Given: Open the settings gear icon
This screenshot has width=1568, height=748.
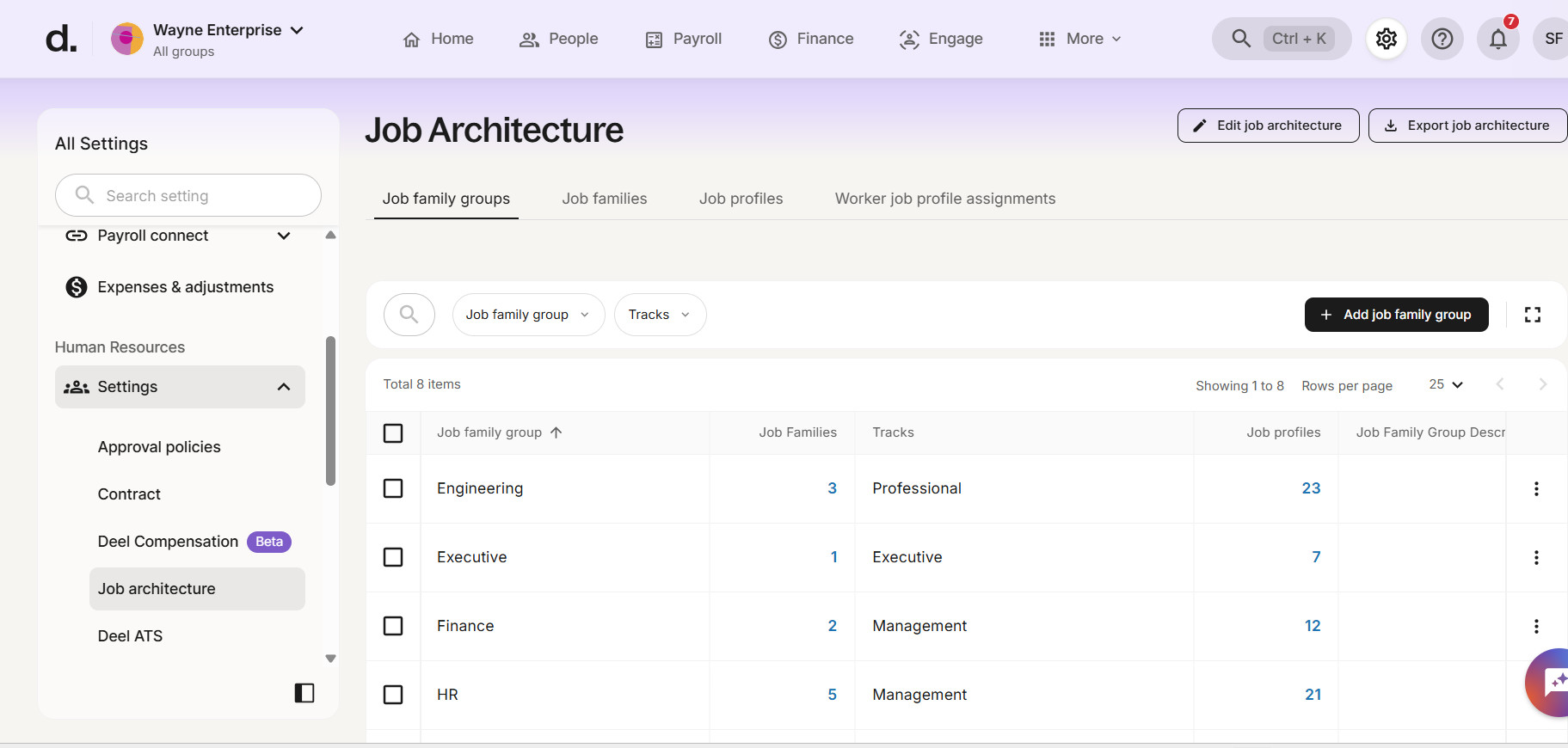Looking at the screenshot, I should 1386,39.
